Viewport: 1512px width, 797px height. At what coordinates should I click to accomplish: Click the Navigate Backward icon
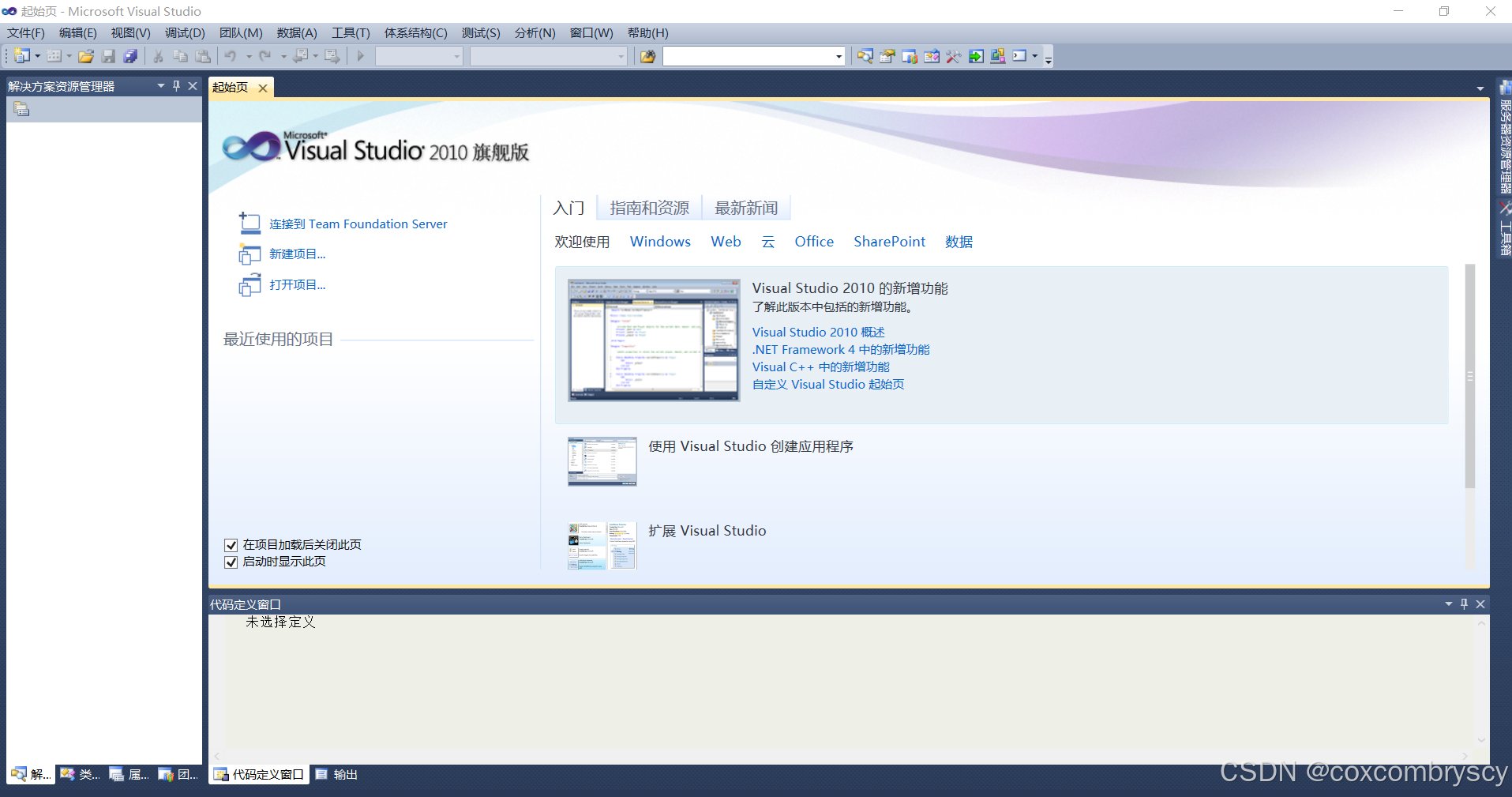(x=301, y=56)
